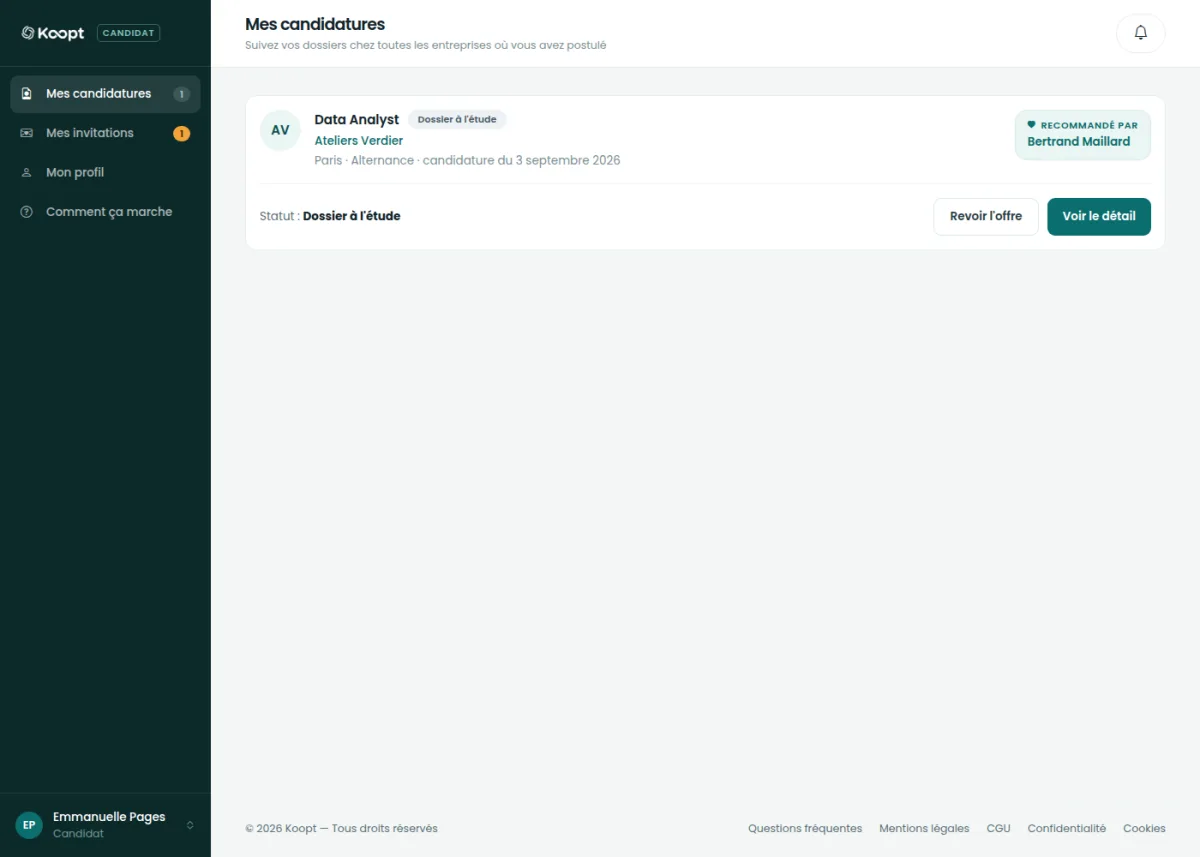The image size is (1200, 857).
Task: Open the notifications bell
Action: (1141, 33)
